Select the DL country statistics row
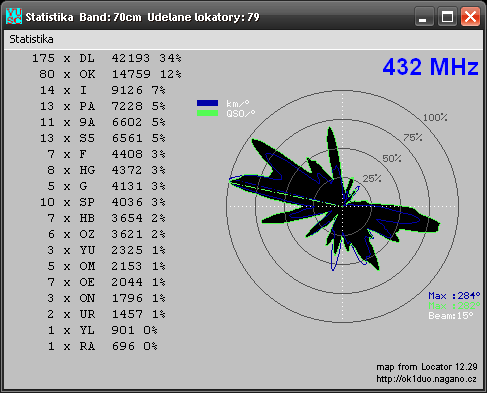 pos(107,58)
